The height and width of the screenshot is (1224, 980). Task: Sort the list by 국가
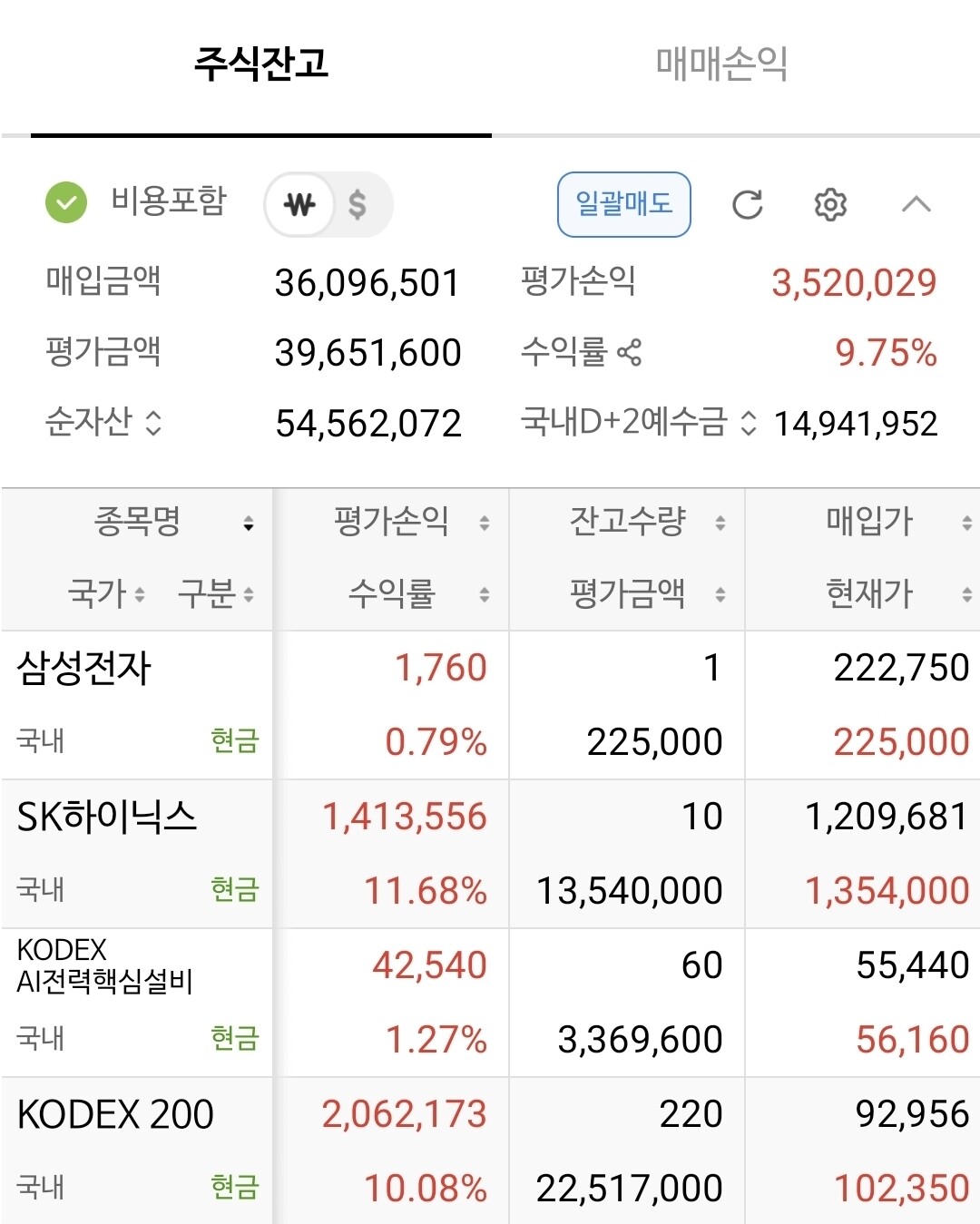[106, 594]
